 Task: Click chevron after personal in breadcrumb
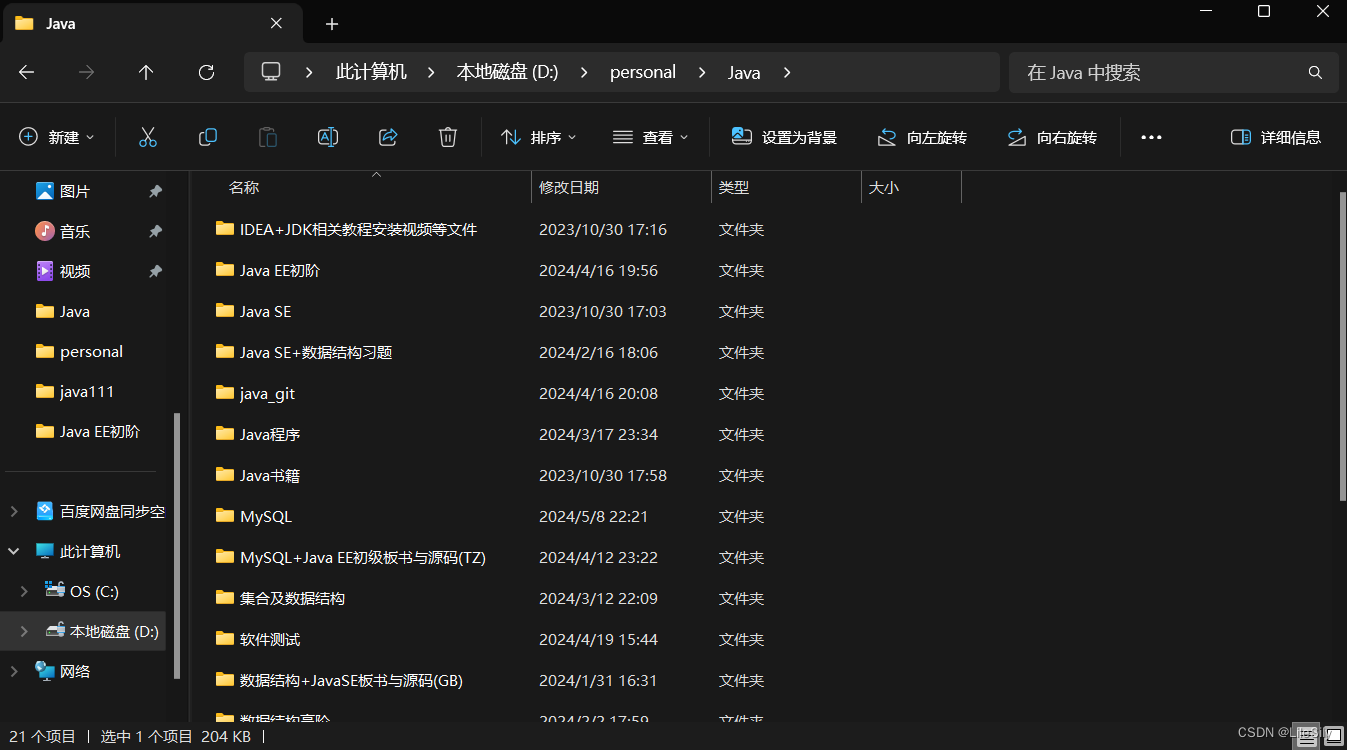[702, 72]
